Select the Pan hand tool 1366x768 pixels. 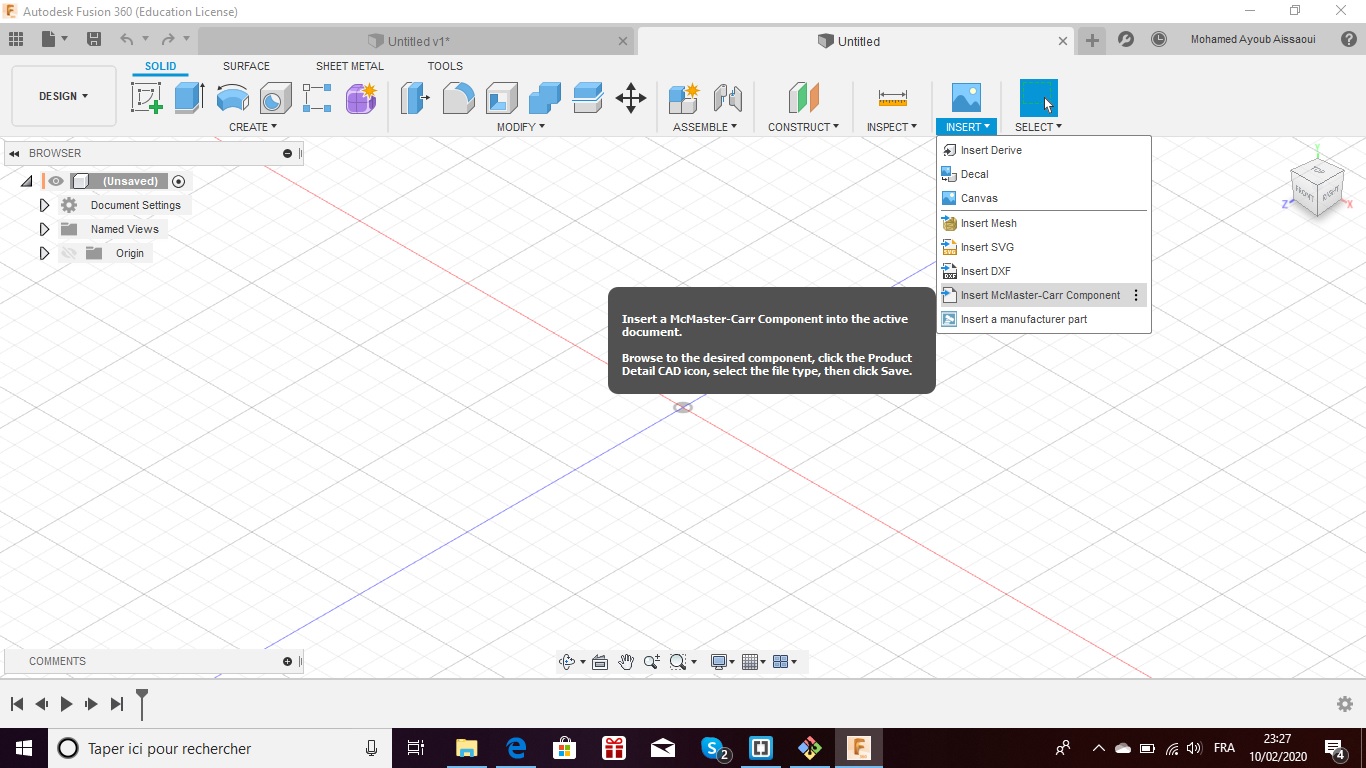click(626, 662)
